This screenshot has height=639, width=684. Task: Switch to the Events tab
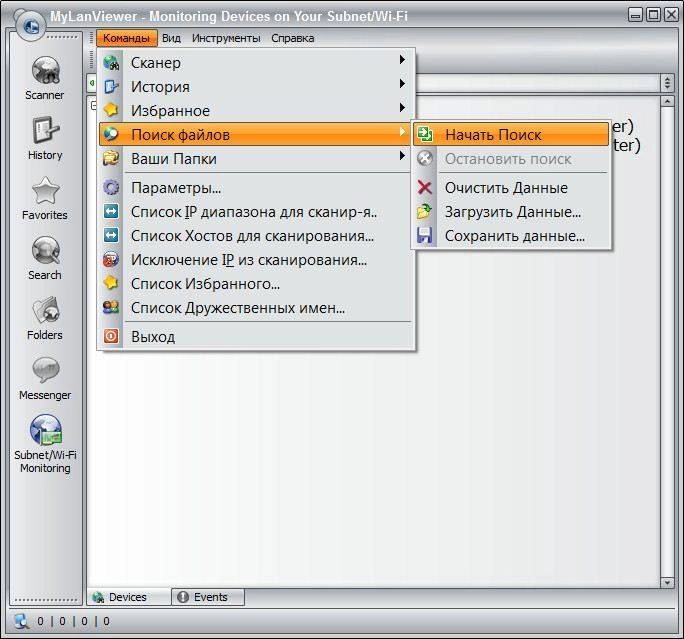pyautogui.click(x=208, y=597)
